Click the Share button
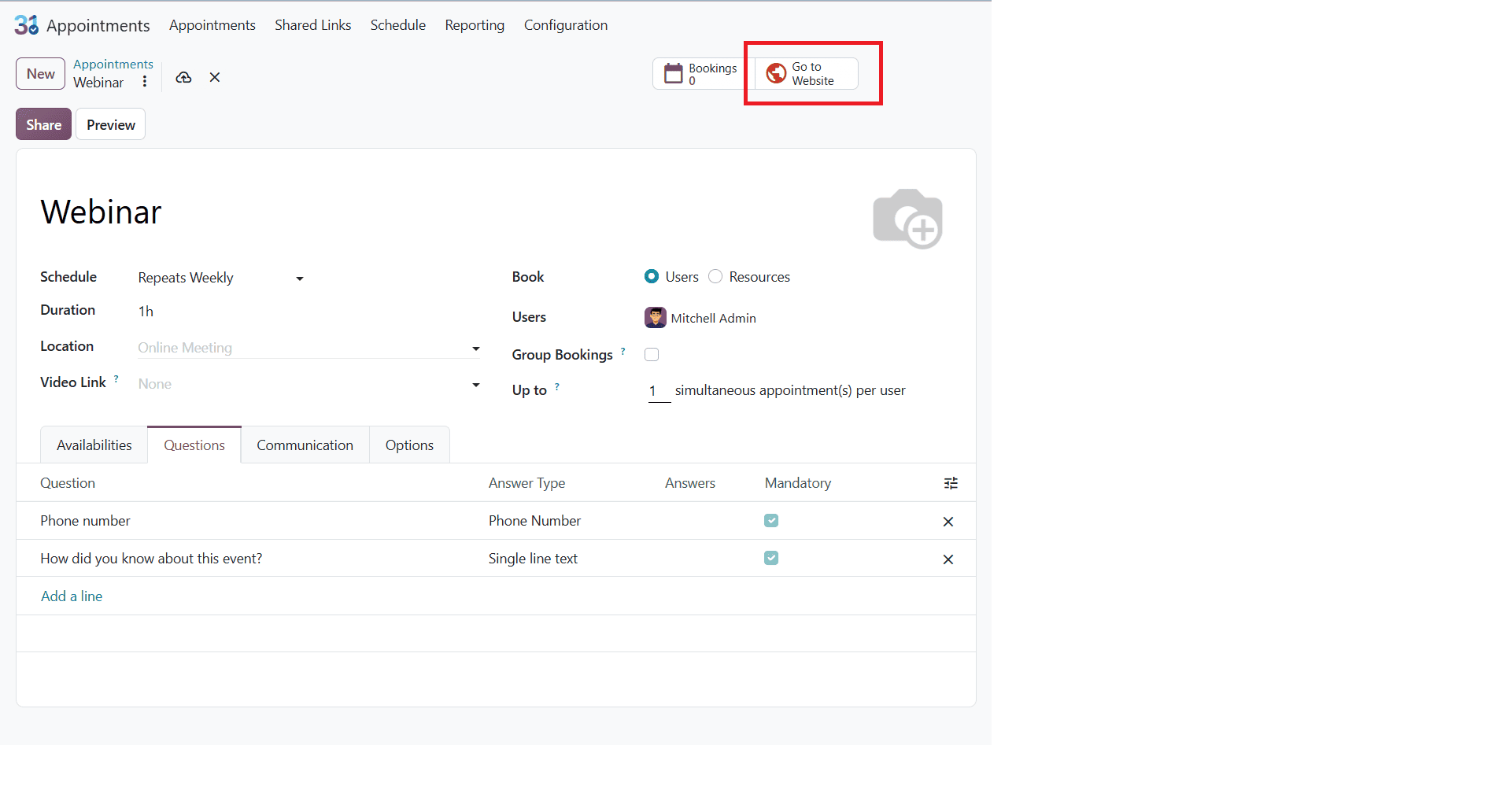The height and width of the screenshot is (812, 1511). [x=43, y=124]
